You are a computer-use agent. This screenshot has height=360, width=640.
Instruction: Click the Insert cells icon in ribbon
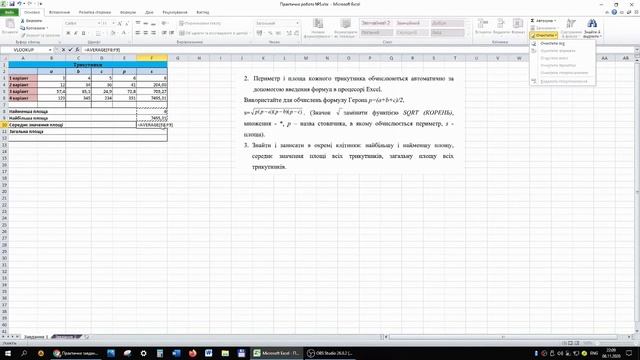tap(483, 24)
